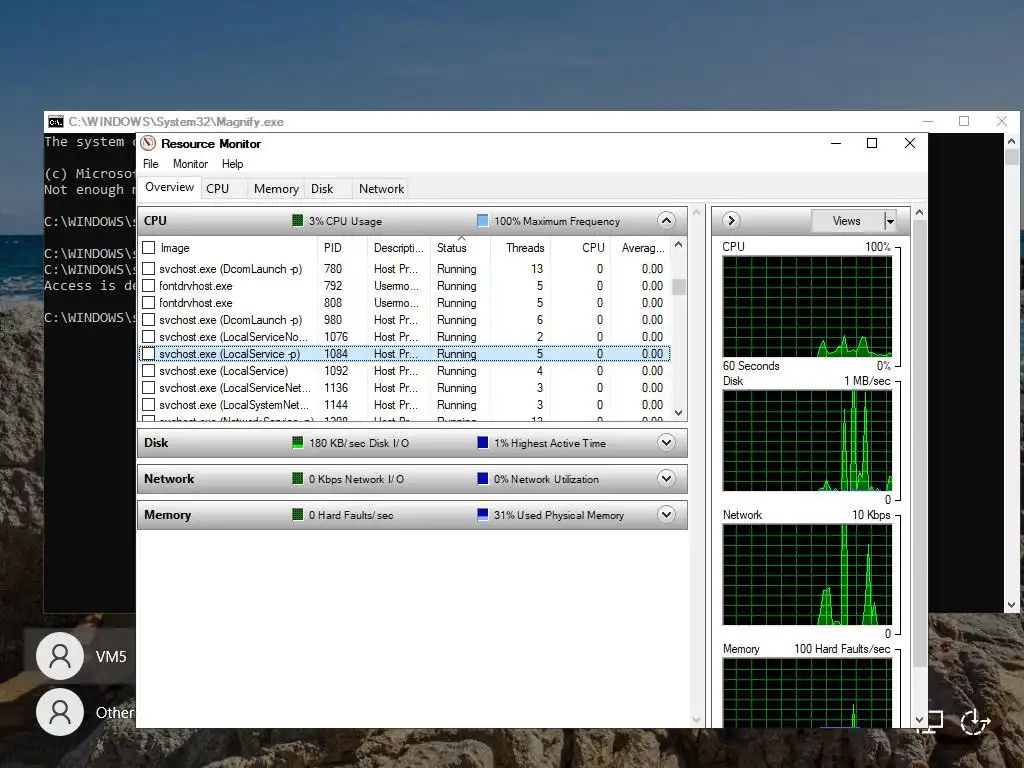Click the blue Highest Active Time indicator

(x=483, y=443)
